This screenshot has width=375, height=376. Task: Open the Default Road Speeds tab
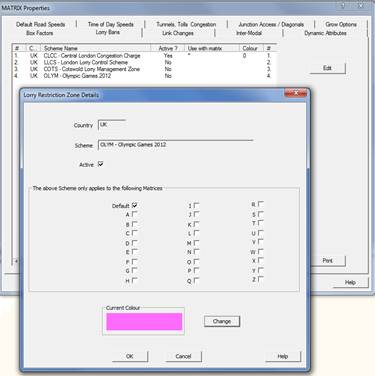(41, 24)
